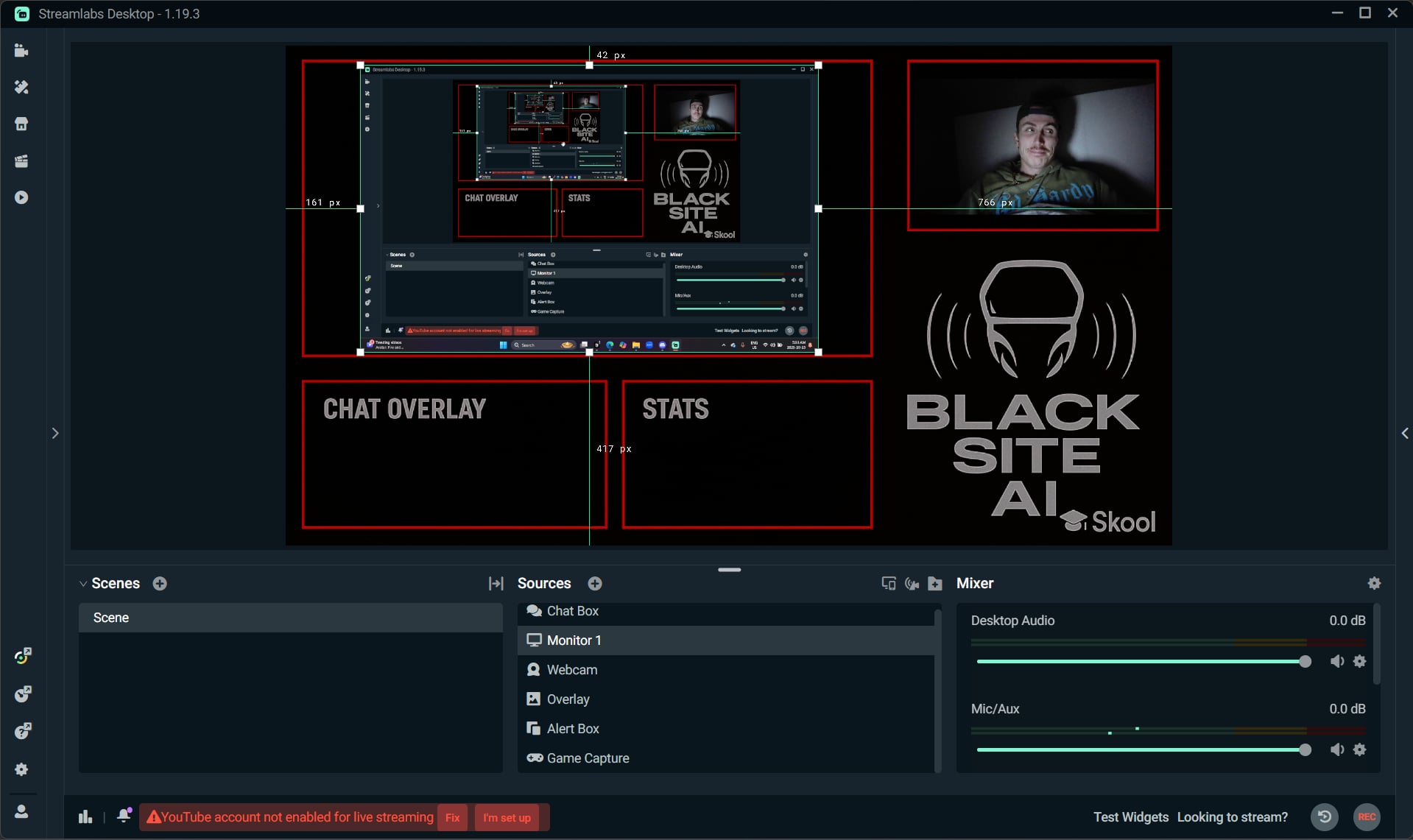
Task: Open the scene transitions icon
Action: 496,583
